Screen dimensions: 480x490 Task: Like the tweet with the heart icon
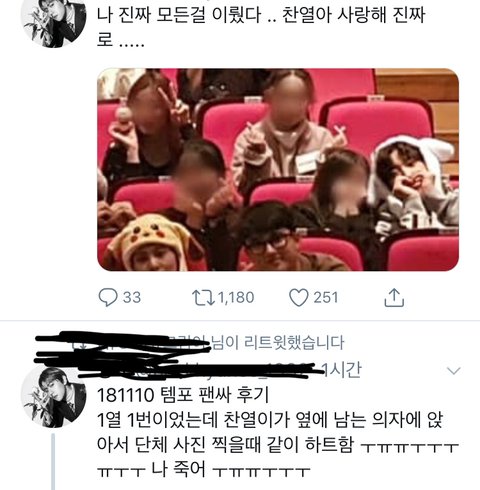pos(298,297)
